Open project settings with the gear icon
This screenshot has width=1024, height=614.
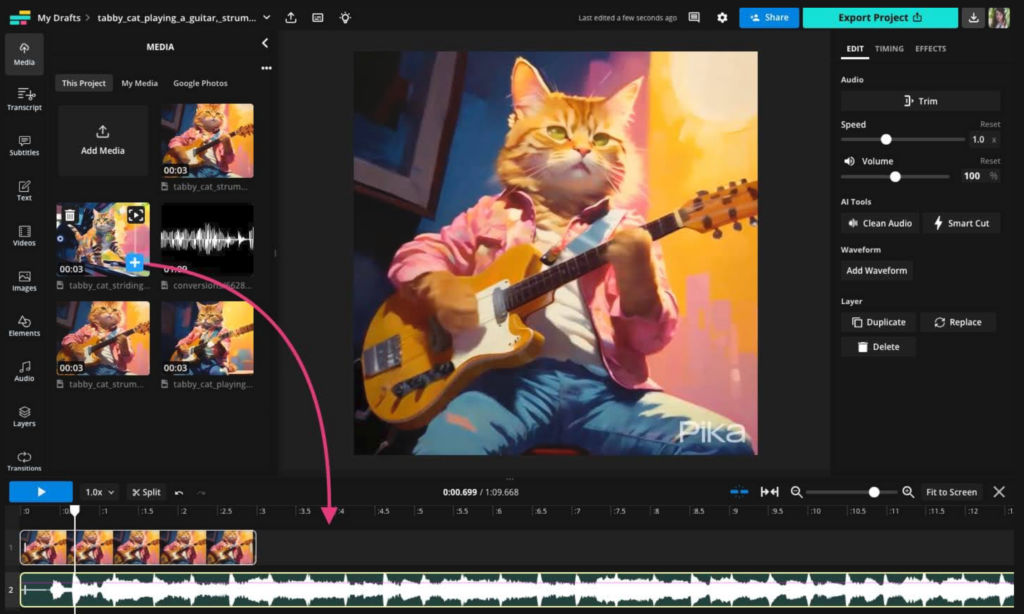pyautogui.click(x=722, y=17)
